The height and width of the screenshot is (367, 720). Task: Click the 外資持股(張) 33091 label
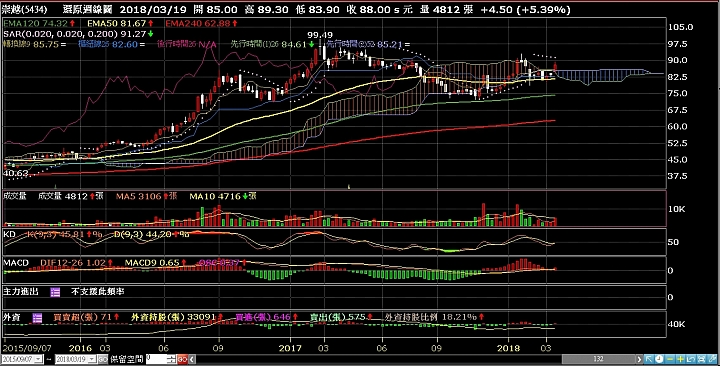[x=174, y=317]
